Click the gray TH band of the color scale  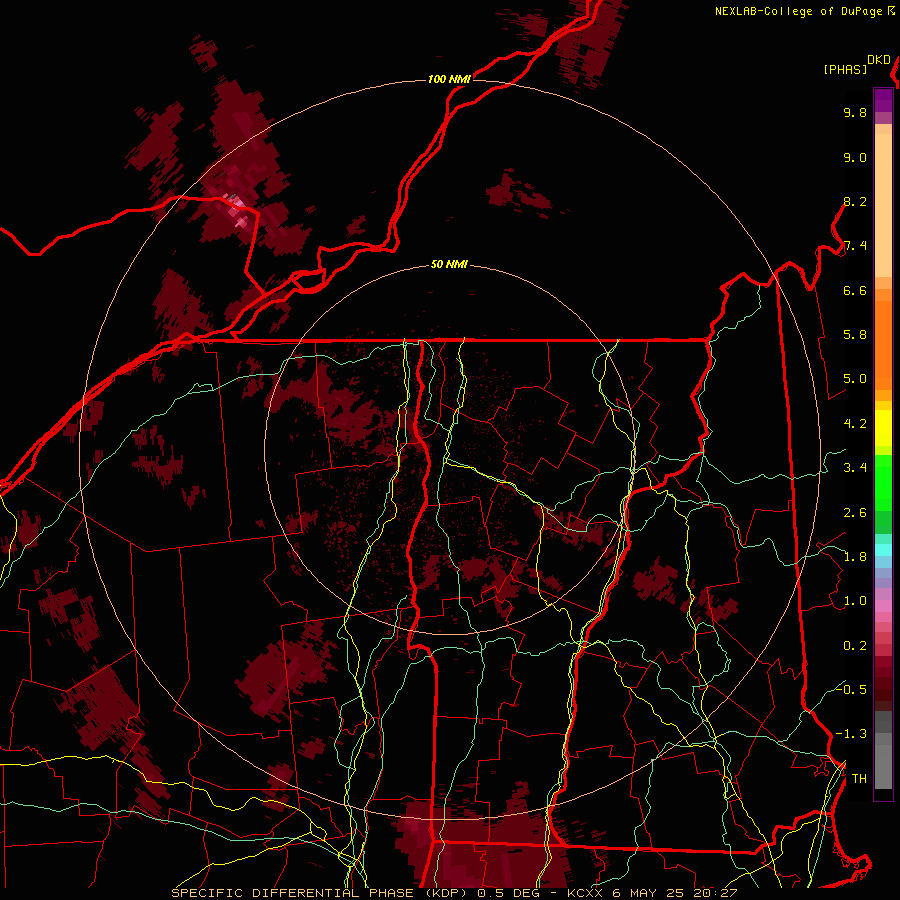[x=883, y=769]
